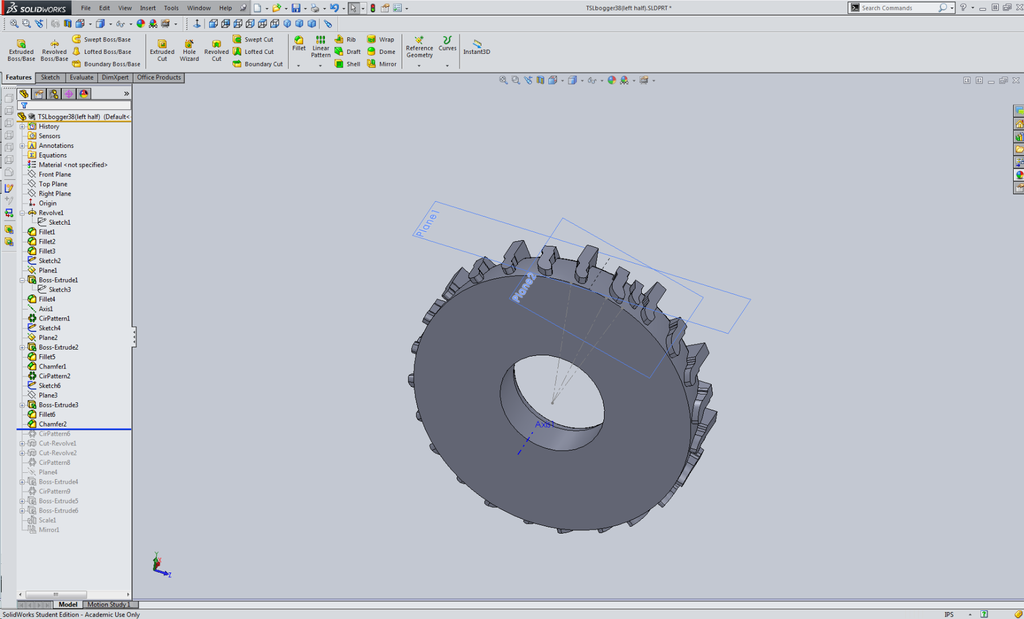
Task: Open the Motion Study 1 tab
Action: click(x=107, y=605)
